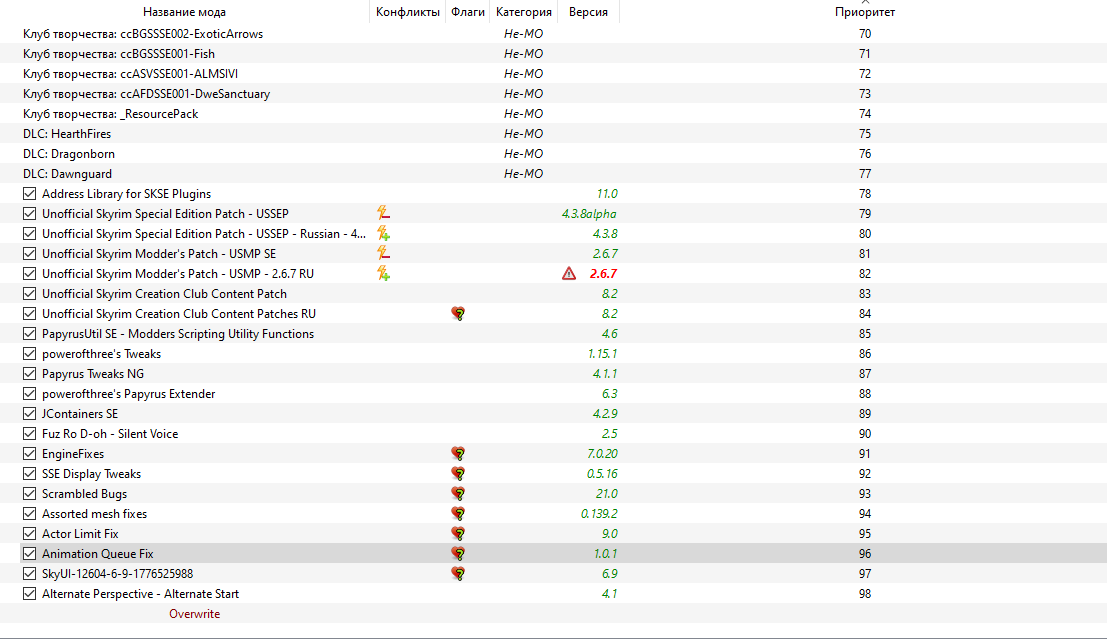This screenshot has width=1107, height=639.
Task: Click version 6.9 of SkyUI
Action: coord(609,573)
